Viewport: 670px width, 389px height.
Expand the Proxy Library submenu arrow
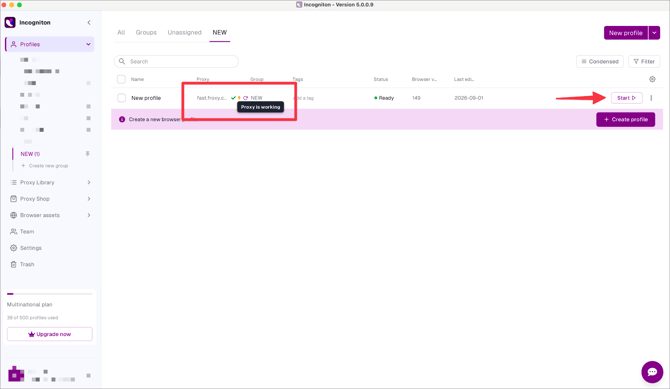(89, 183)
